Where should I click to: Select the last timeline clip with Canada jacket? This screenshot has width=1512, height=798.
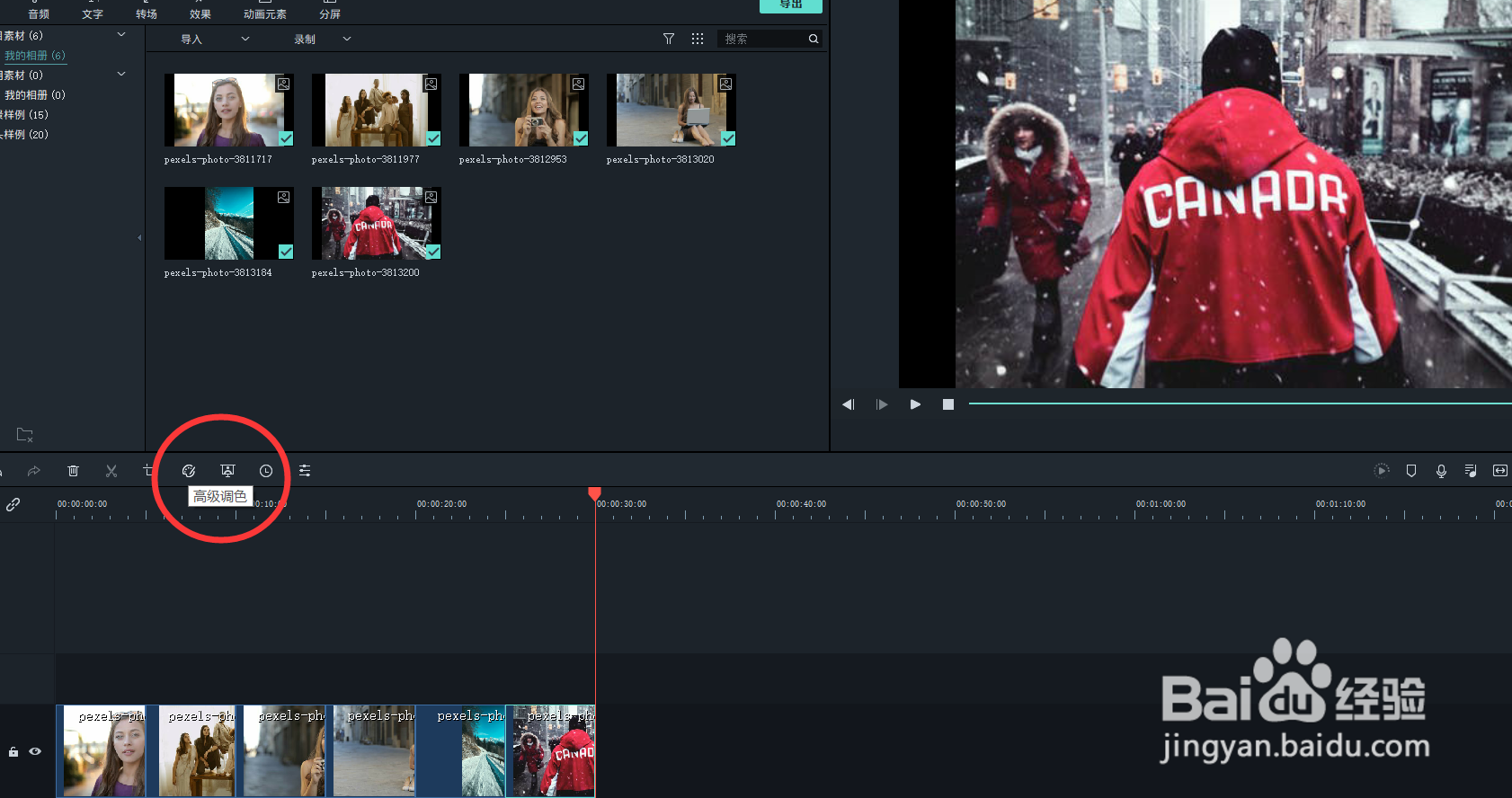click(550, 751)
